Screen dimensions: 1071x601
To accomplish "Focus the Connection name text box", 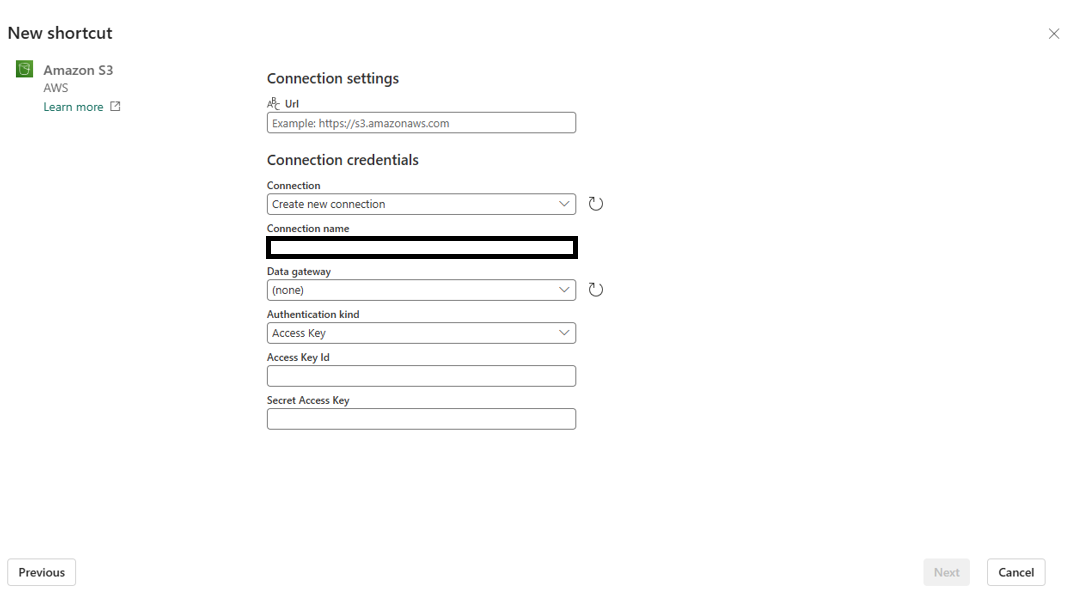I will click(421, 247).
